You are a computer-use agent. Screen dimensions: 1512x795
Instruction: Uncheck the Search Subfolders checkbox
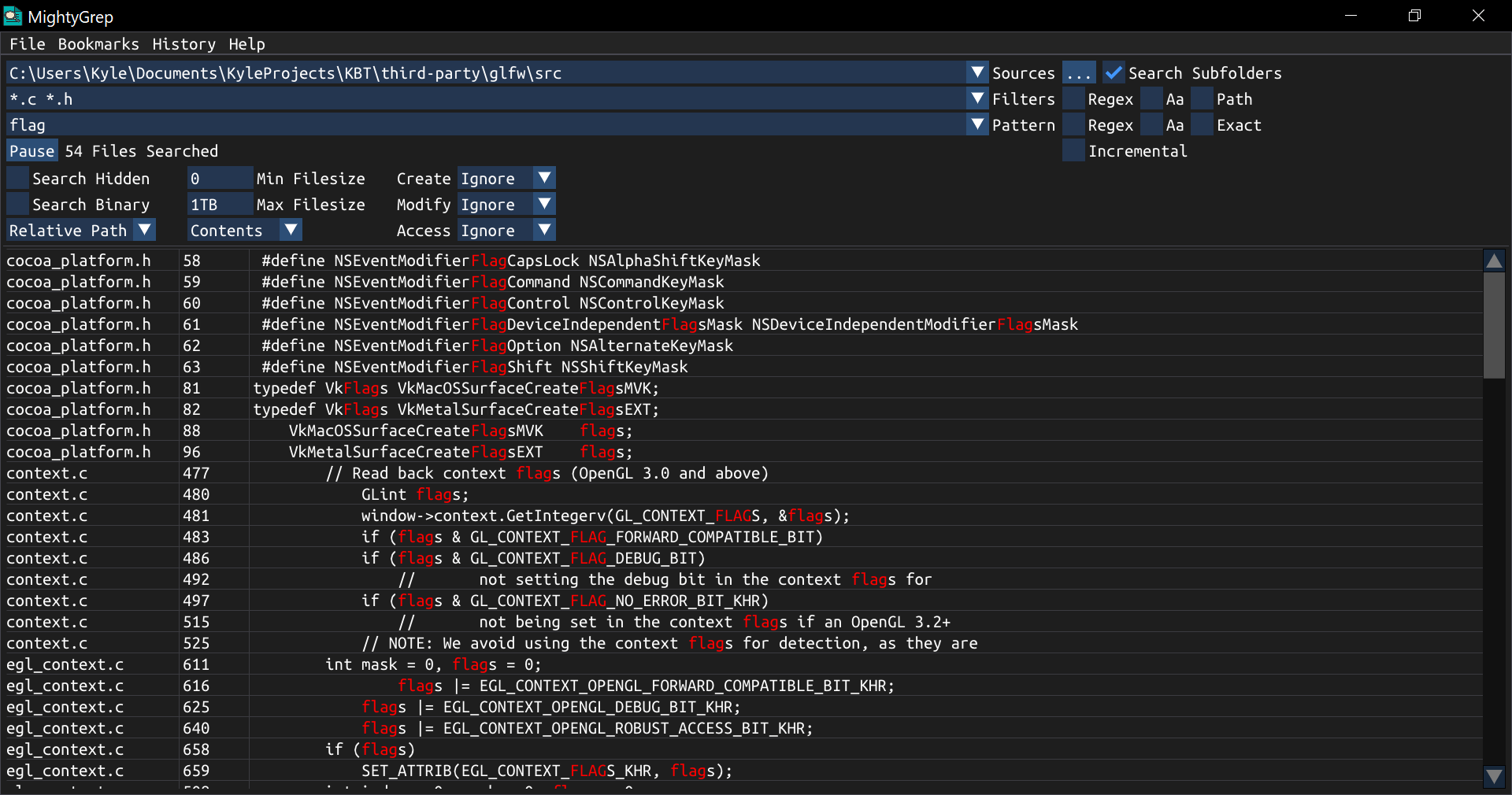click(1114, 73)
